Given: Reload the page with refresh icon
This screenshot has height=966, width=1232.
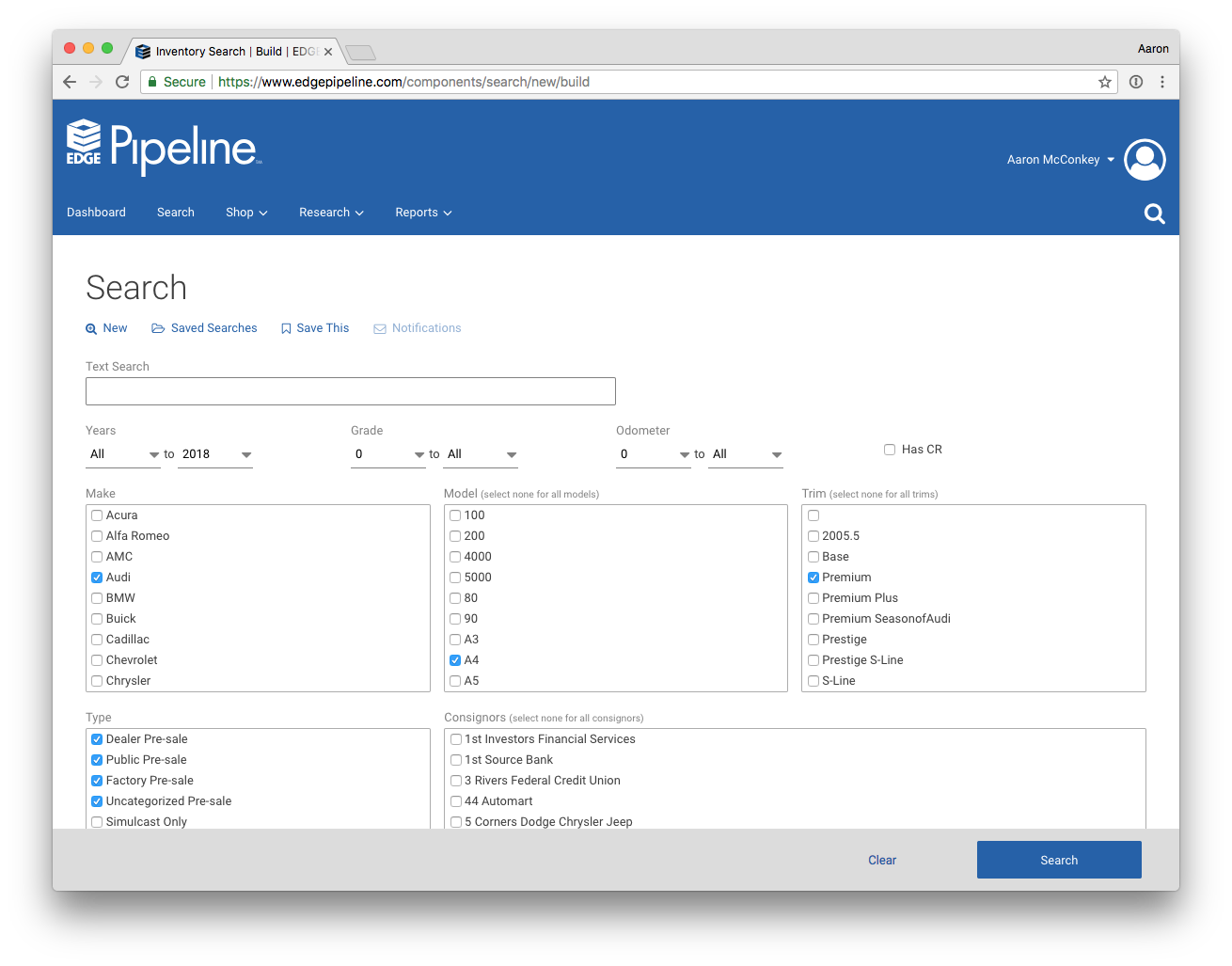Looking at the screenshot, I should point(122,82).
